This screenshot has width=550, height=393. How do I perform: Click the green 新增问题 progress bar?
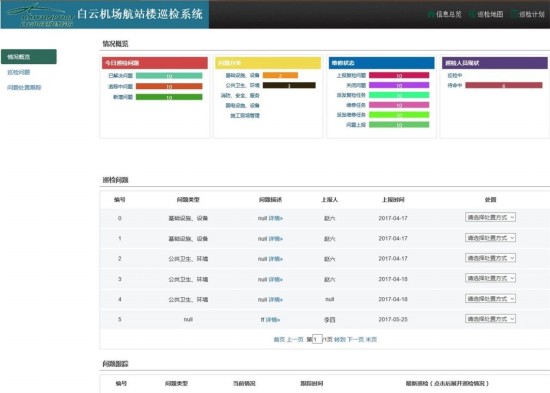[x=169, y=97]
